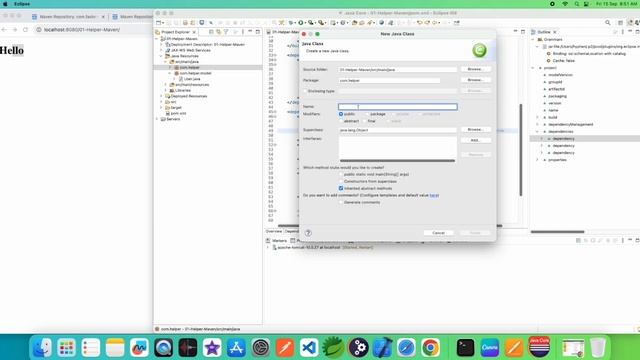Open the first Maven Repository browser tab
The image size is (640, 360).
point(67,17)
